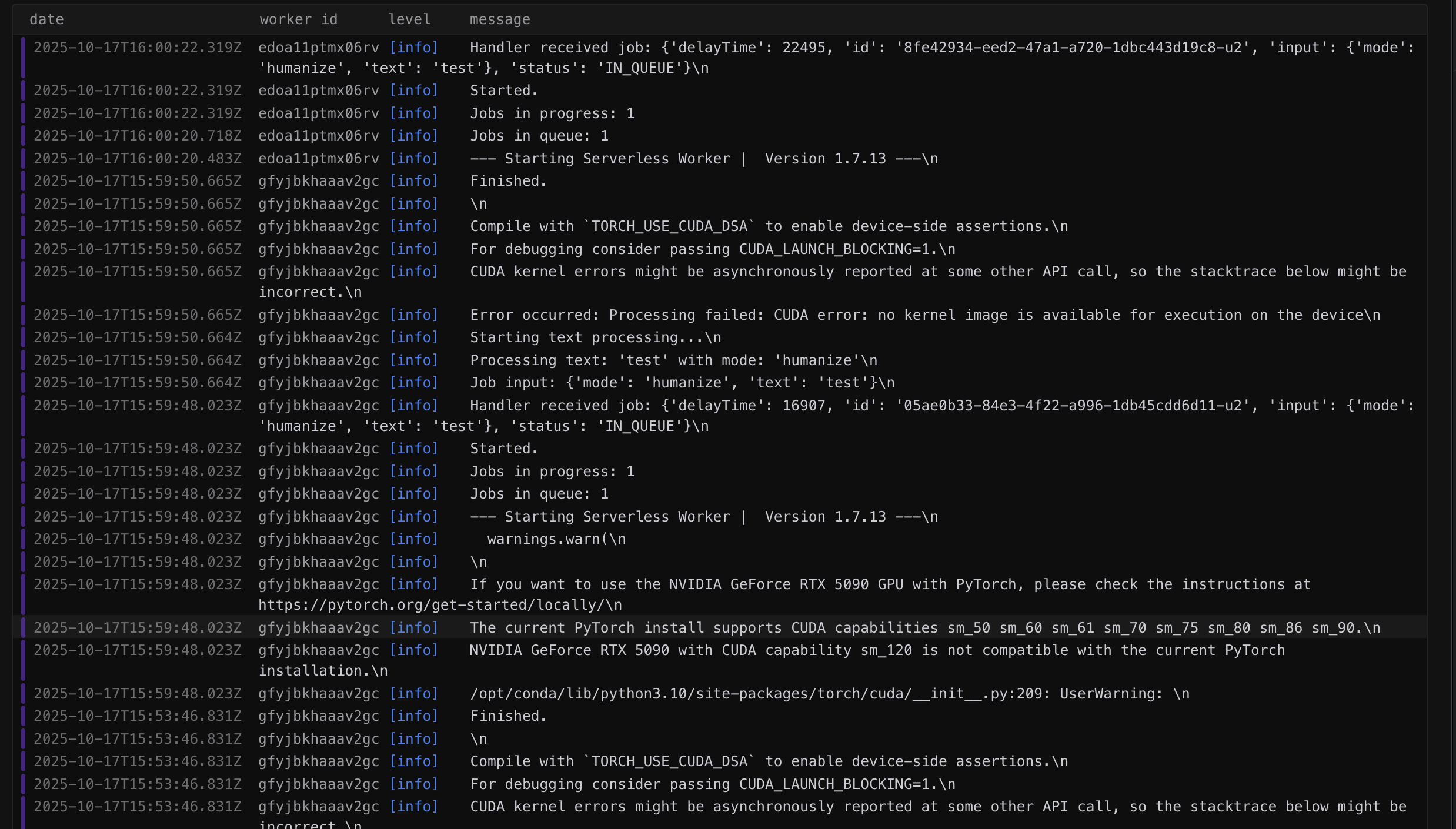Image resolution: width=1456 pixels, height=829 pixels.
Task: Select the /opt/conda torch/cuda UserWarning row
Action: pyautogui.click(x=829, y=694)
